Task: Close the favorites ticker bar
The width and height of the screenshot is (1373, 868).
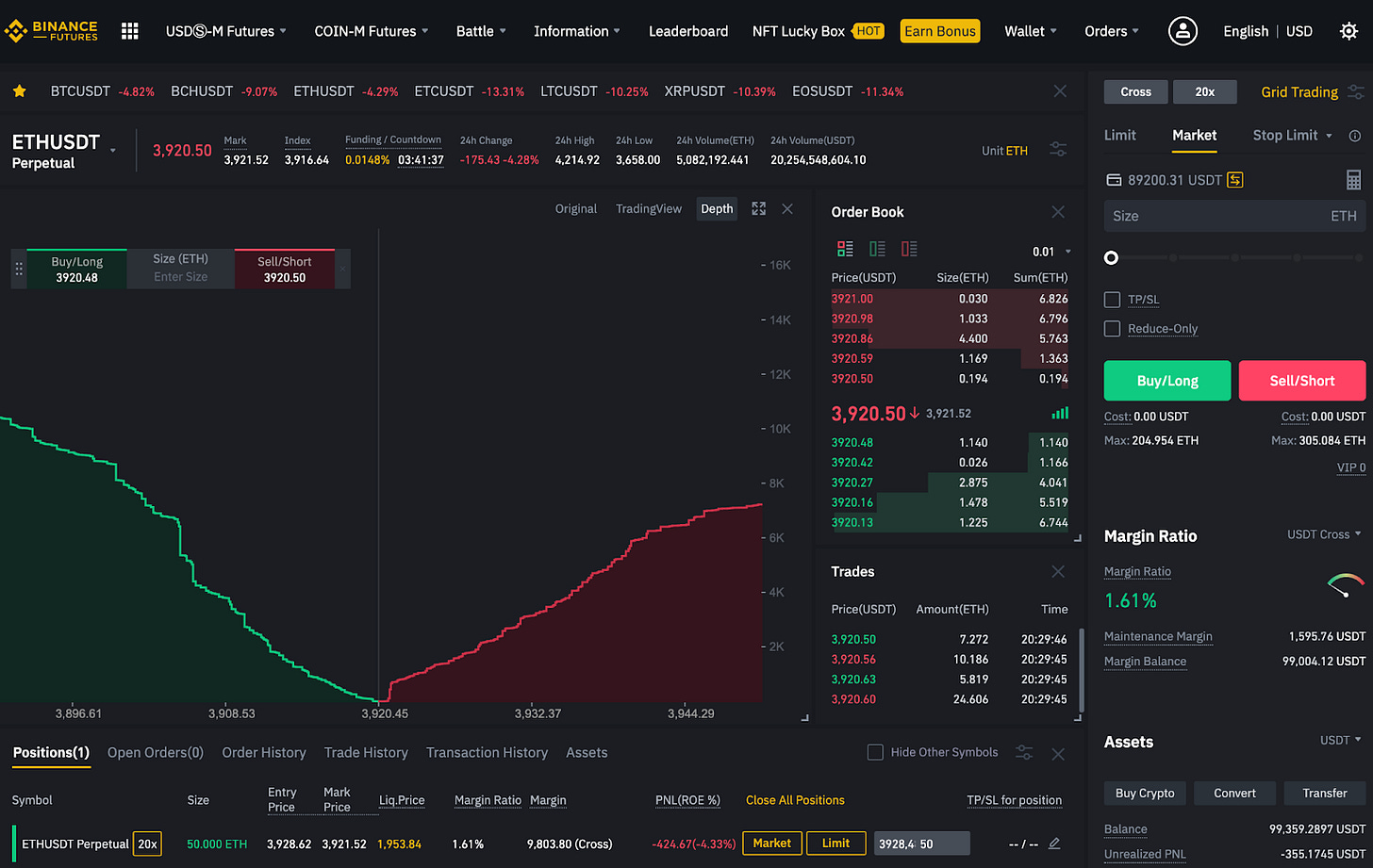Action: (x=1060, y=91)
